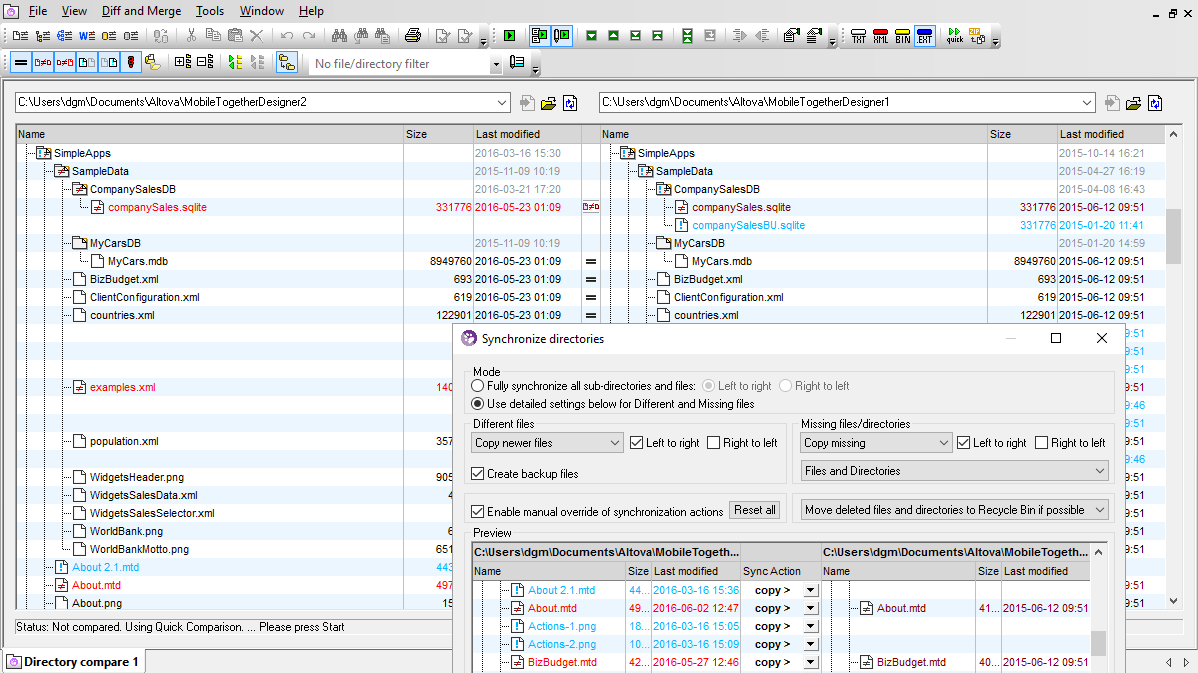Toggle the .EXT extension-based comparison mode
The width and height of the screenshot is (1198, 673).
coord(925,36)
